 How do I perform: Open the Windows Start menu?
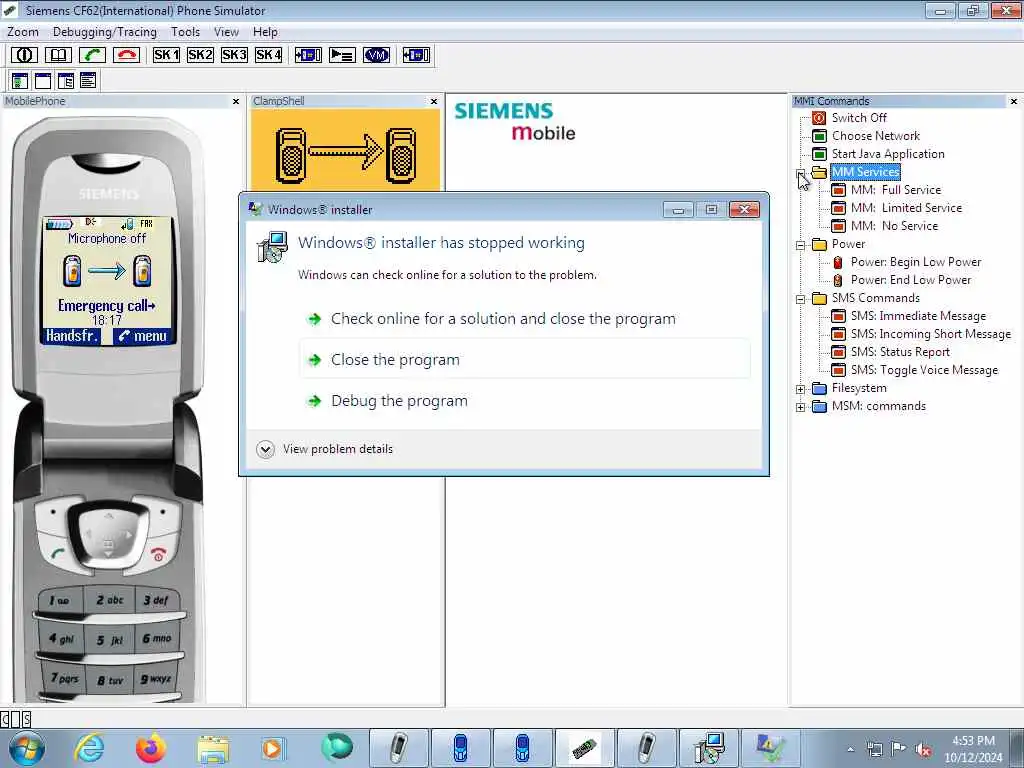tap(27, 748)
